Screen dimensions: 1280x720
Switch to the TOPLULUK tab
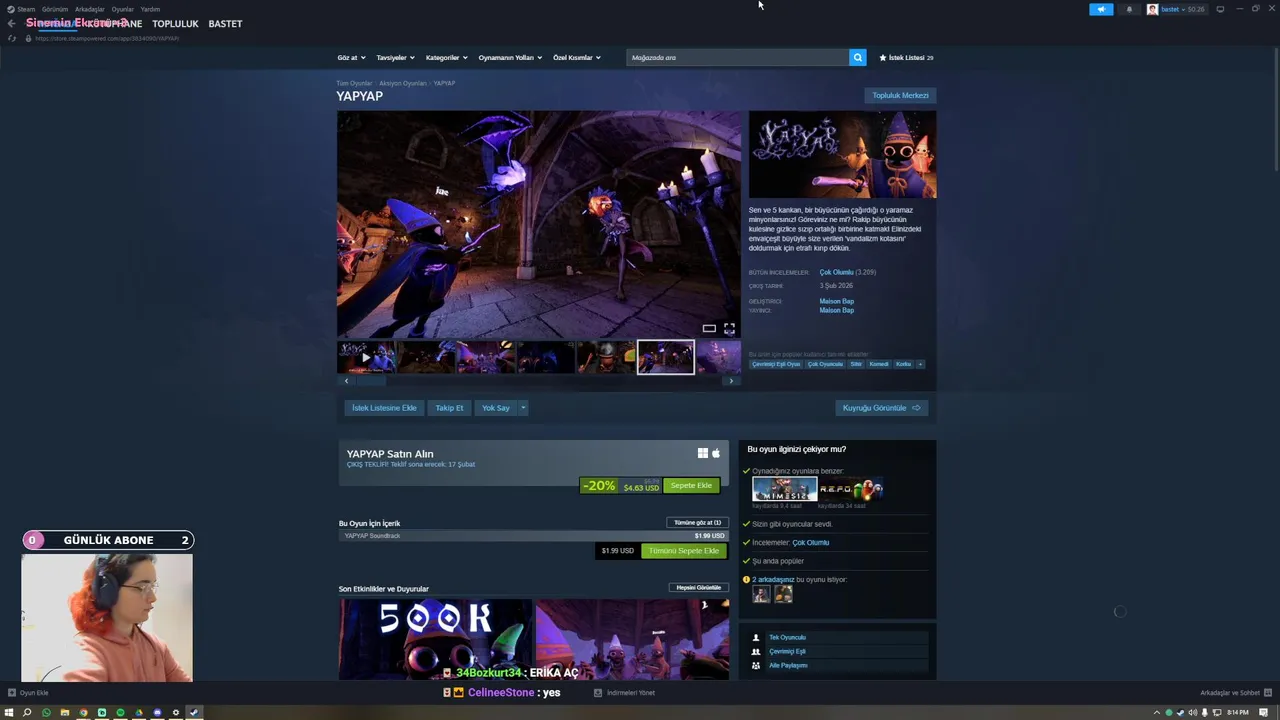pos(175,24)
